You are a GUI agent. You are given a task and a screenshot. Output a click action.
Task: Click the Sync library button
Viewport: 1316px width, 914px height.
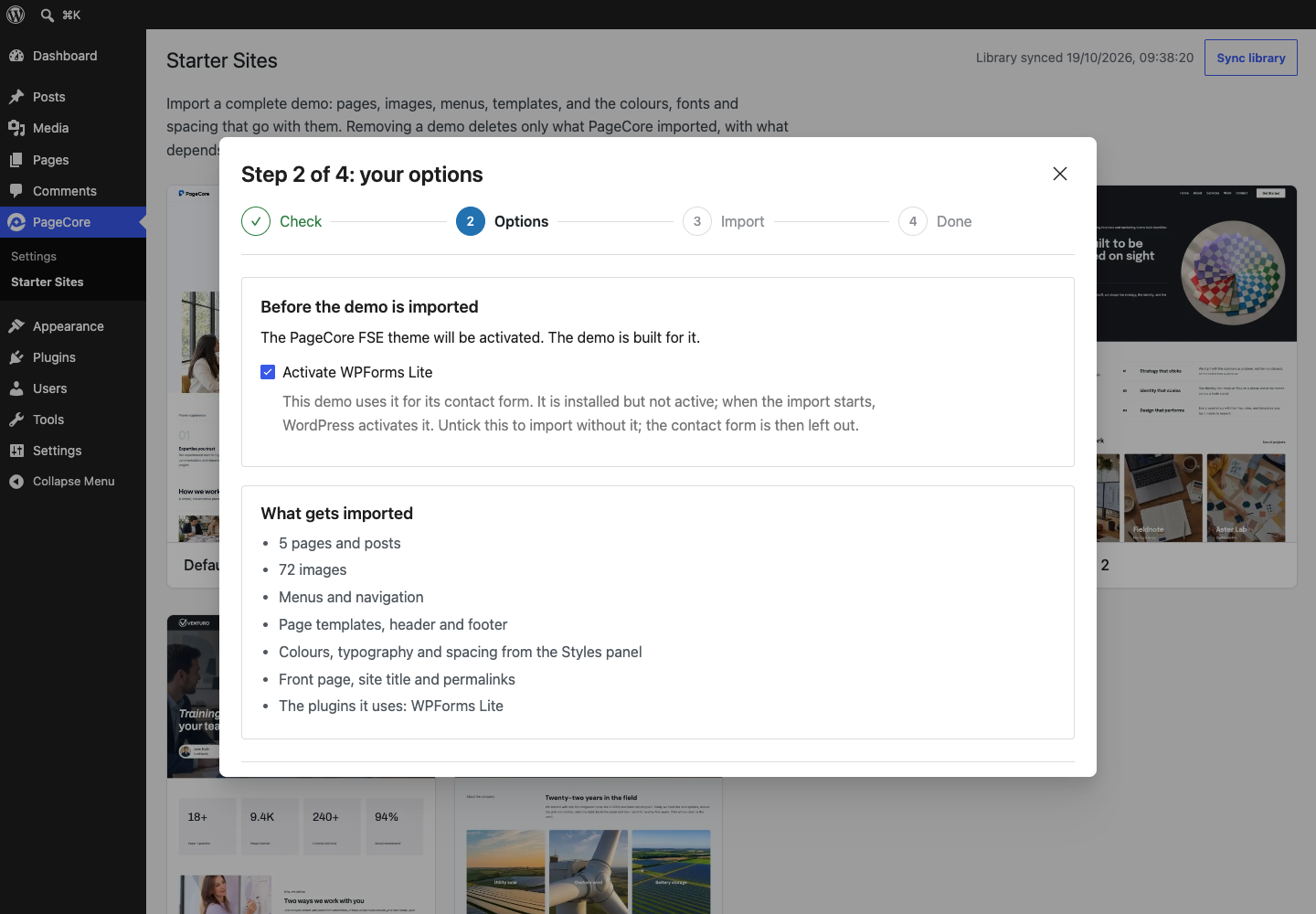tap(1251, 58)
